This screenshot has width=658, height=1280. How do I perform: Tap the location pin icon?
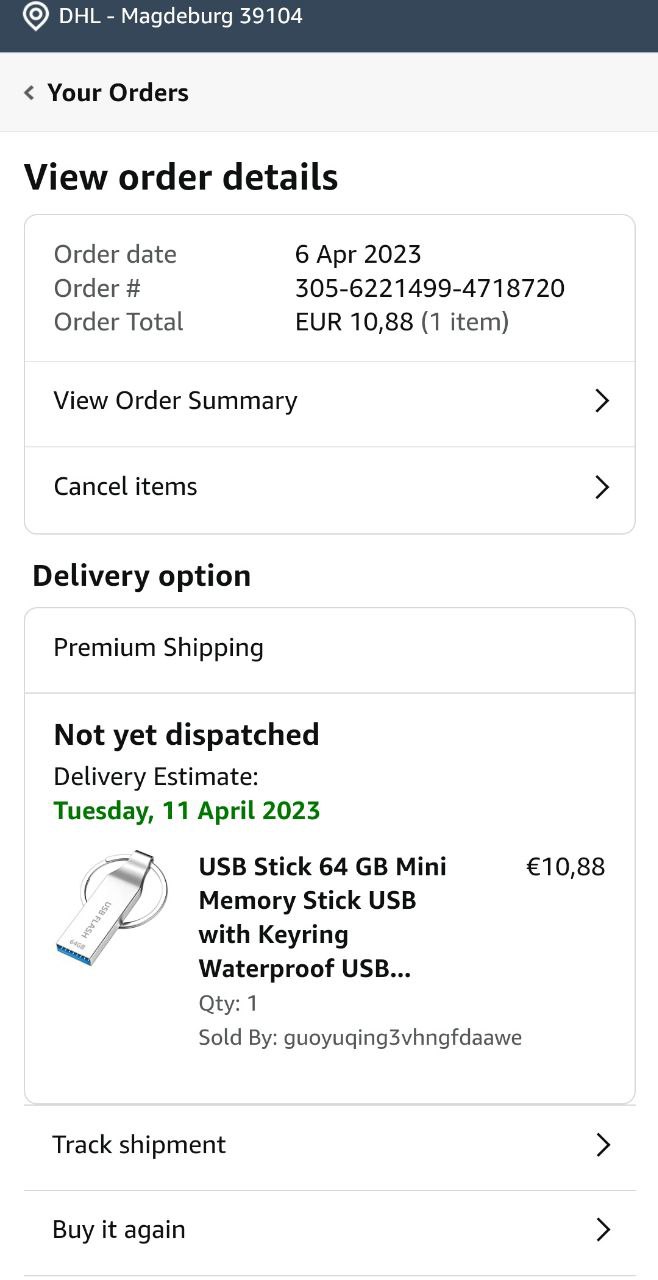[36, 17]
